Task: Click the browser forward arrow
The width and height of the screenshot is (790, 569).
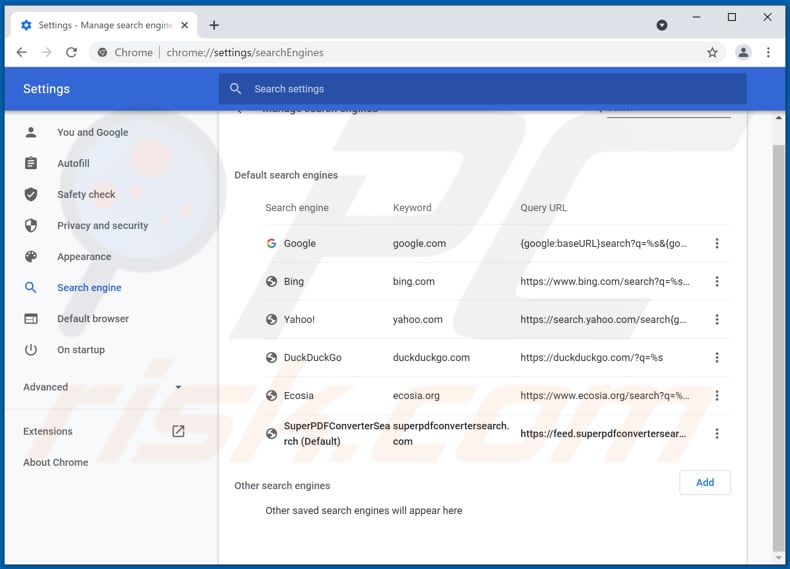Action: 46,52
